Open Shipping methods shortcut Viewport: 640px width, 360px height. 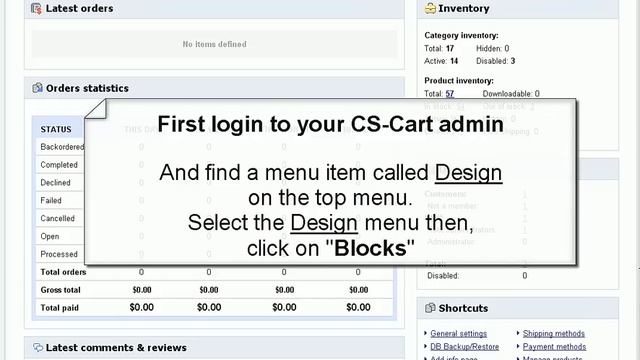(553, 333)
